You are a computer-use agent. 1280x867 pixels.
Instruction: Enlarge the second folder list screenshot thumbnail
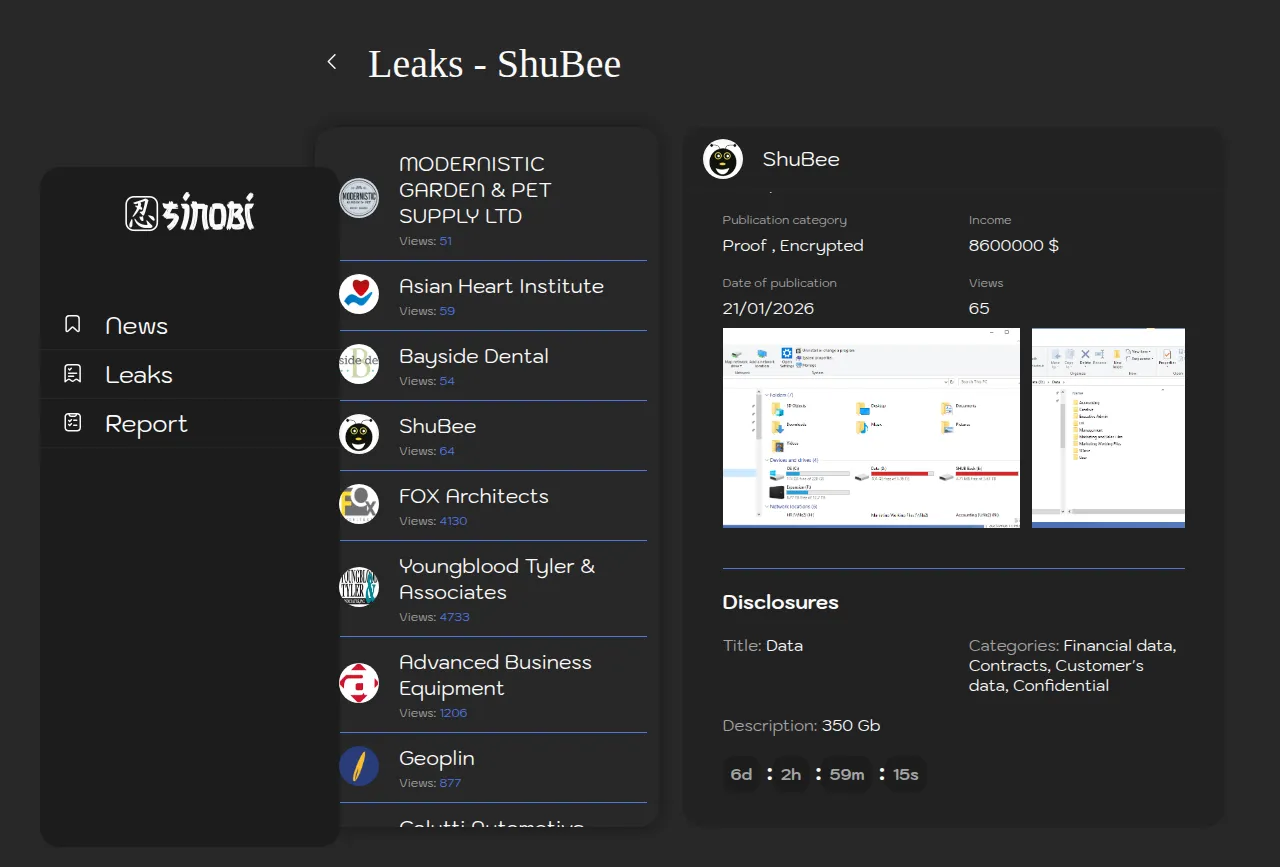point(1108,427)
